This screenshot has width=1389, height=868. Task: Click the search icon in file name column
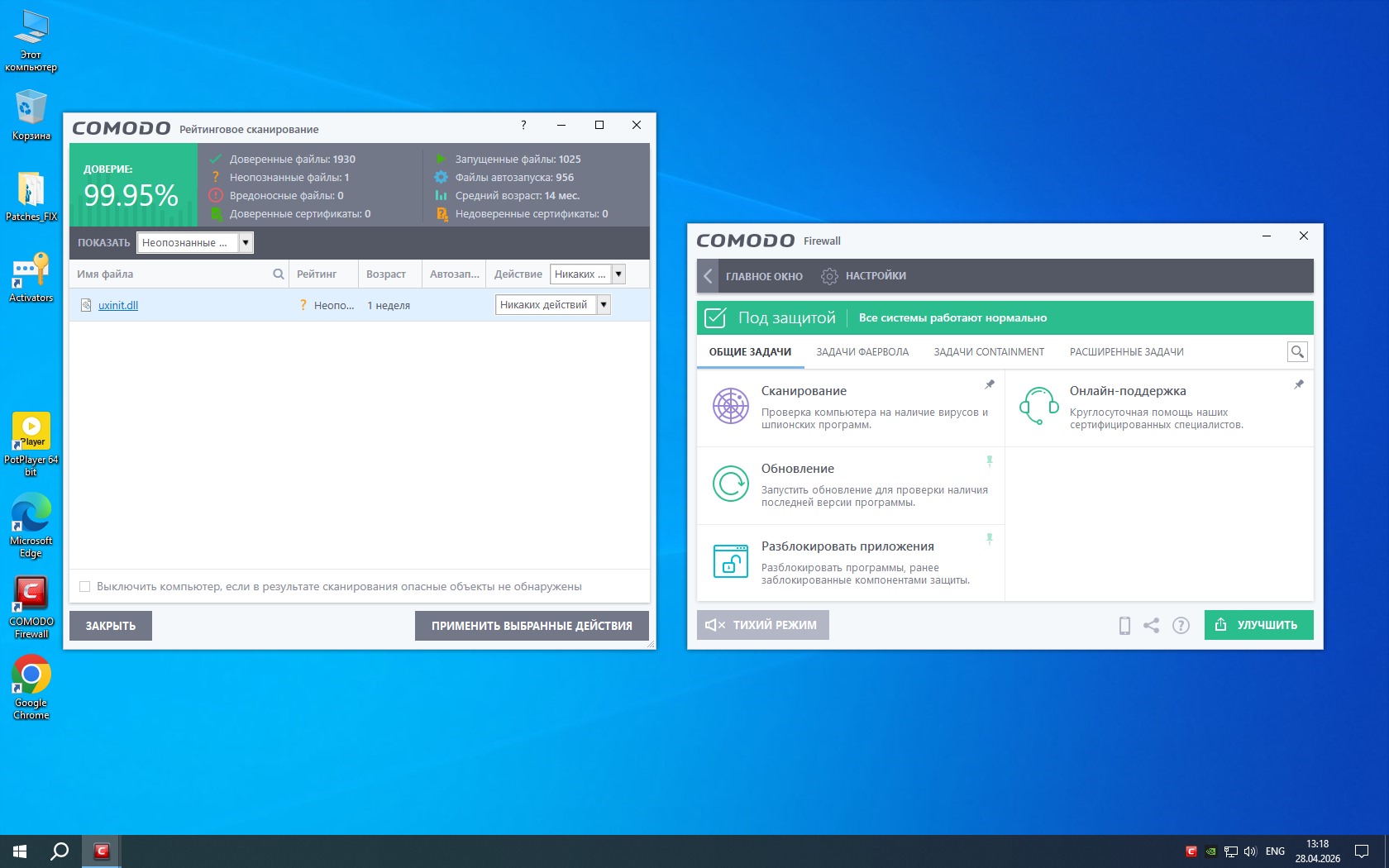pos(279,274)
